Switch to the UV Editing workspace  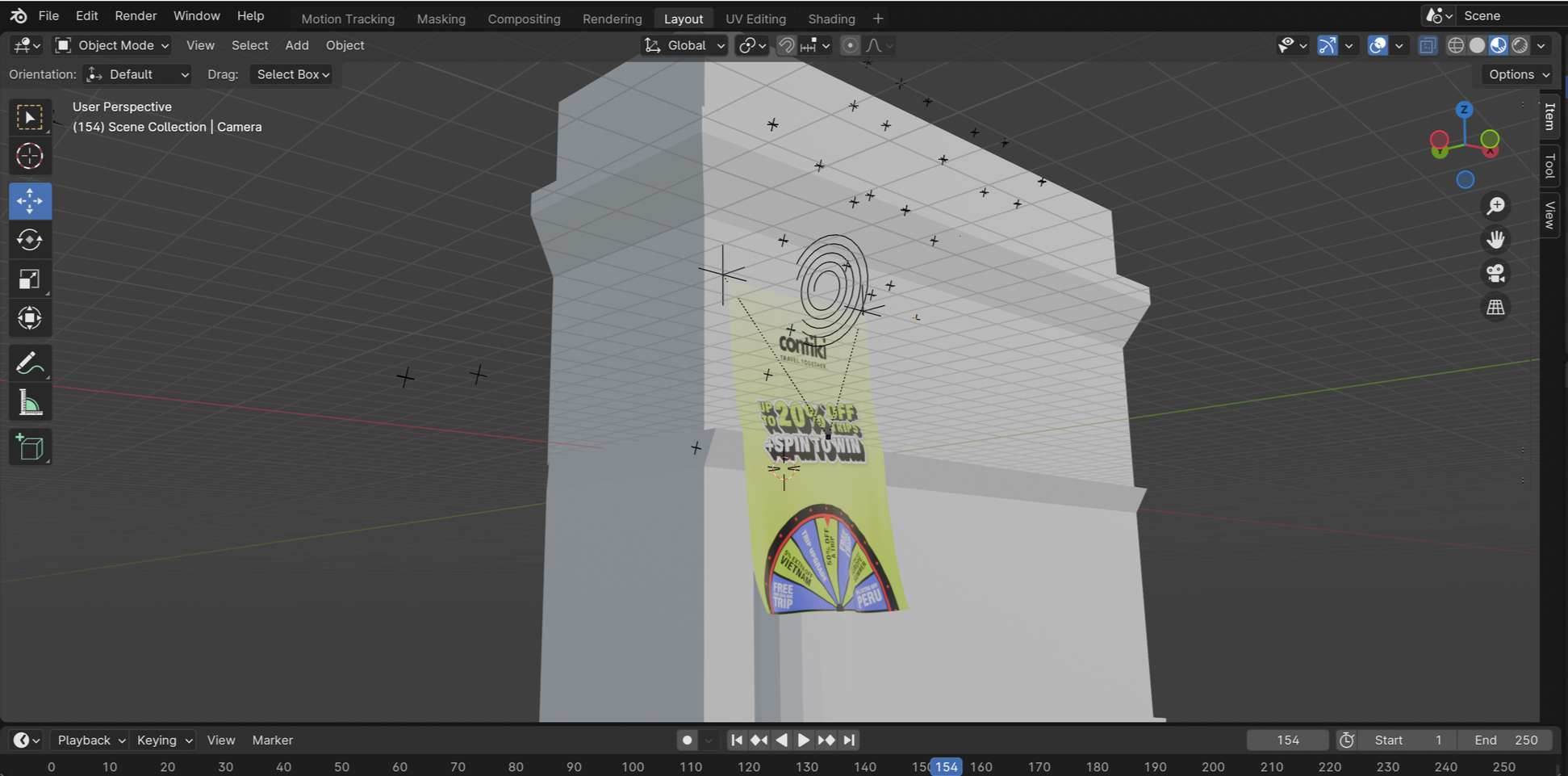click(x=755, y=19)
